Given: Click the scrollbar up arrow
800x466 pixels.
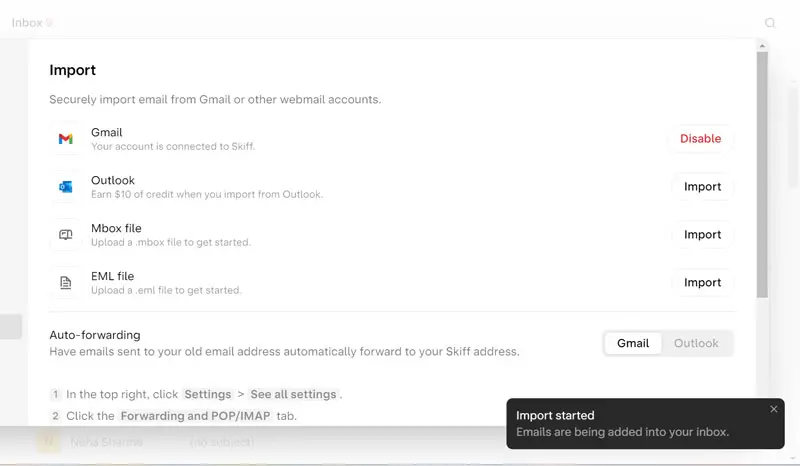Looking at the screenshot, I should (762, 46).
